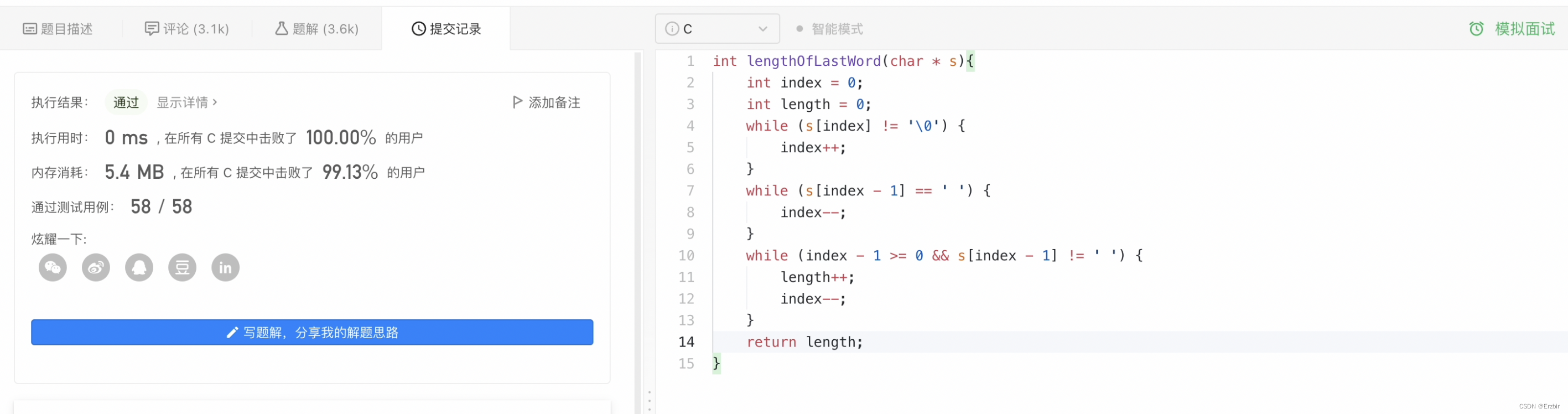Share result via Weibo icon
The width and height of the screenshot is (1568, 414).
(x=96, y=267)
